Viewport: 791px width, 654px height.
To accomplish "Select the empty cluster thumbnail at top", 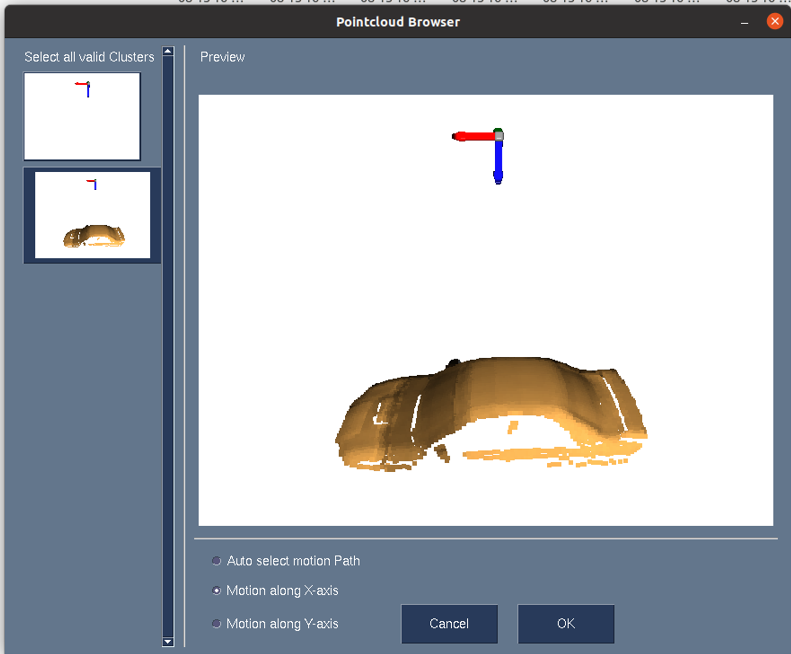I will tap(82, 116).
